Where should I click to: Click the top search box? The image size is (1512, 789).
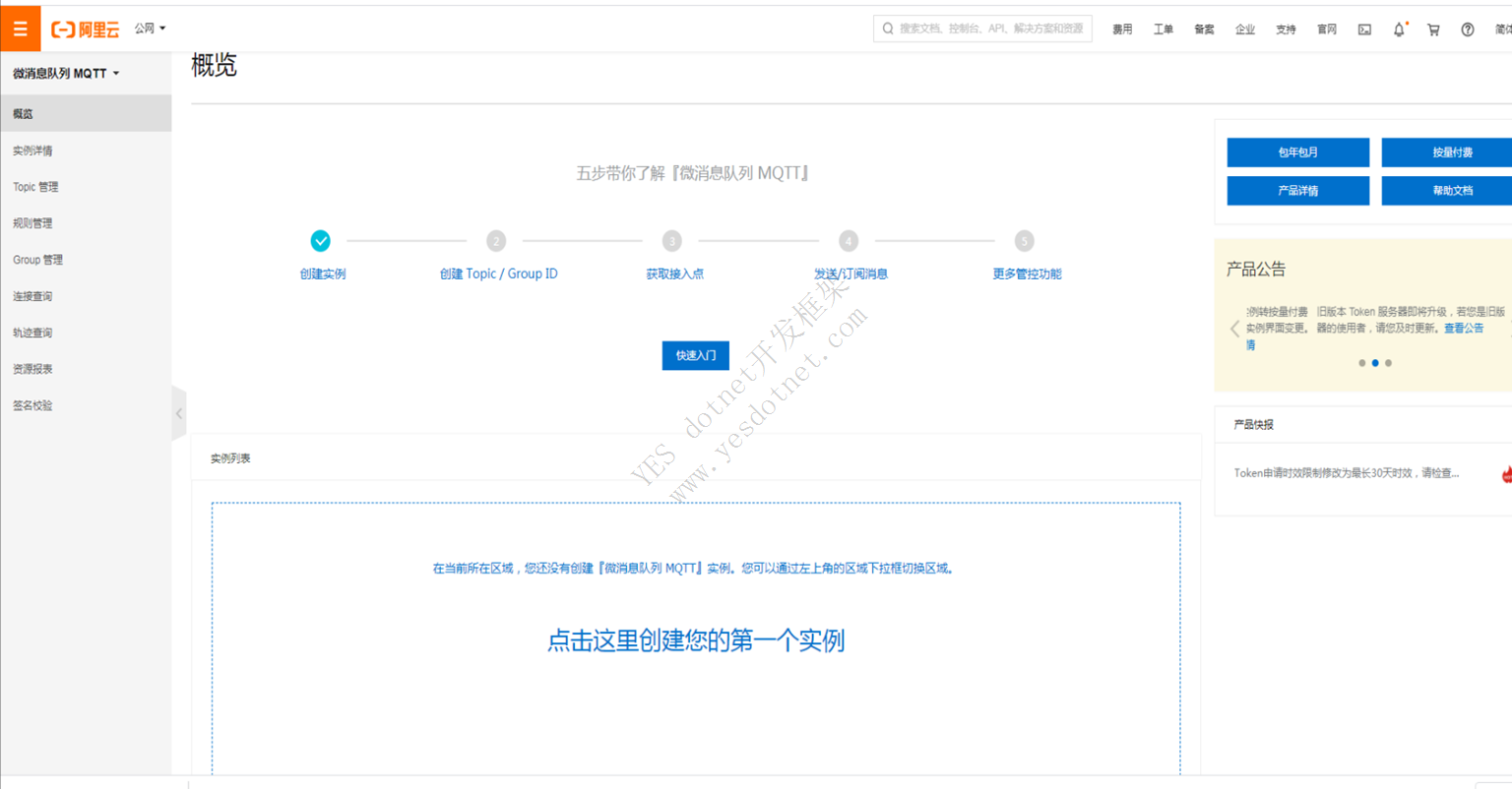pyautogui.click(x=982, y=29)
